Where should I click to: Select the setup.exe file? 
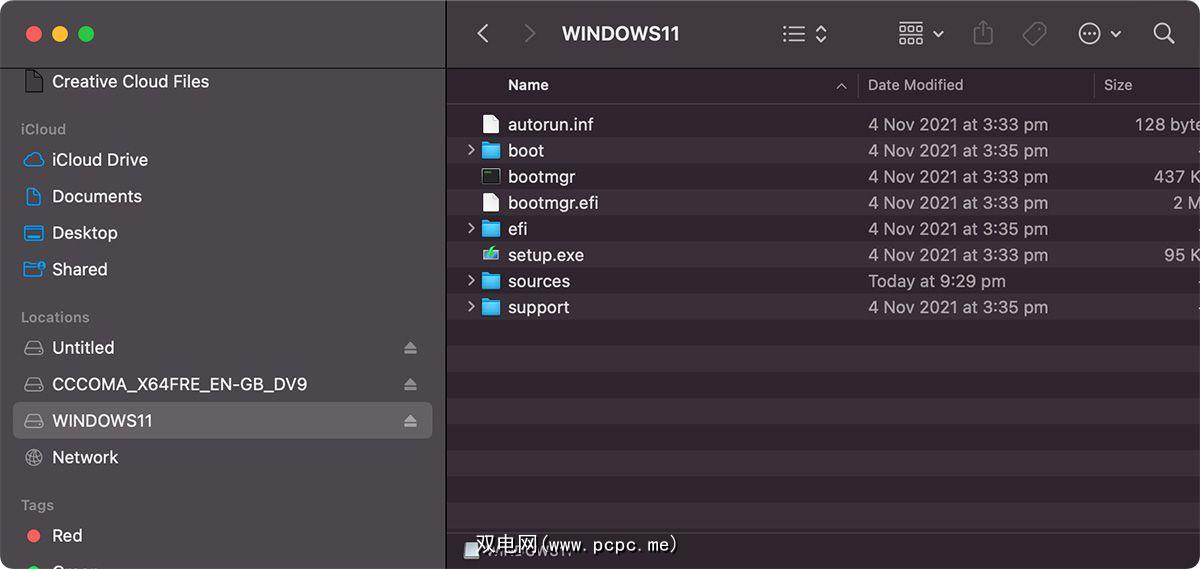click(x=545, y=255)
